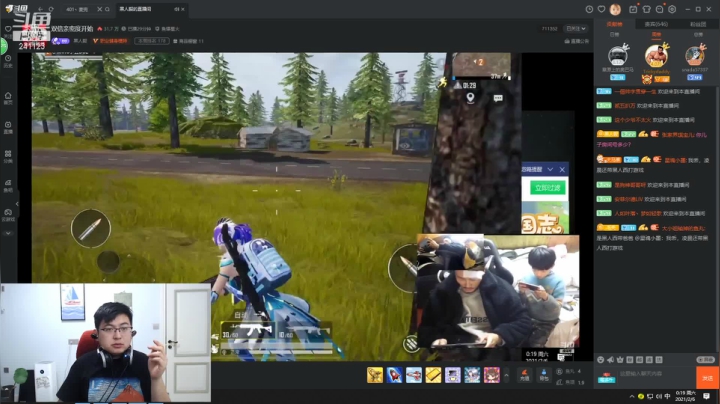Collapse the filter reminder popup's chevron
Image resolution: width=720 pixels, height=404 pixels.
coord(550,169)
